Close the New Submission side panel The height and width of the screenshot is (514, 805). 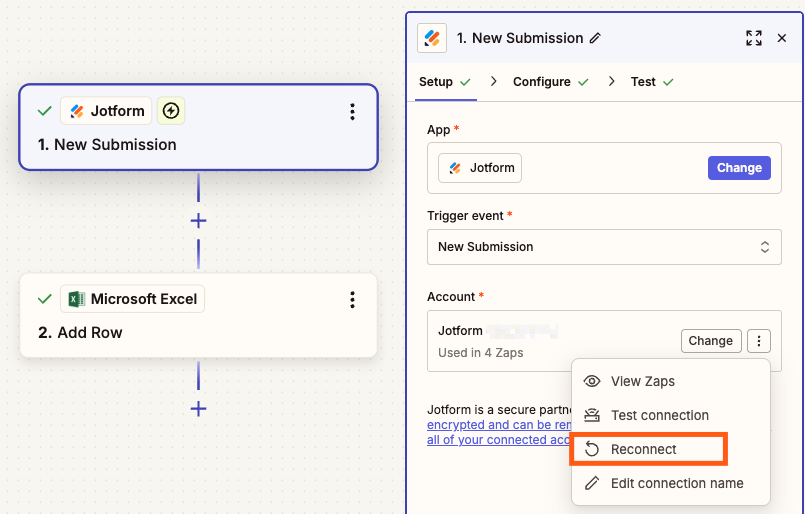tap(782, 38)
